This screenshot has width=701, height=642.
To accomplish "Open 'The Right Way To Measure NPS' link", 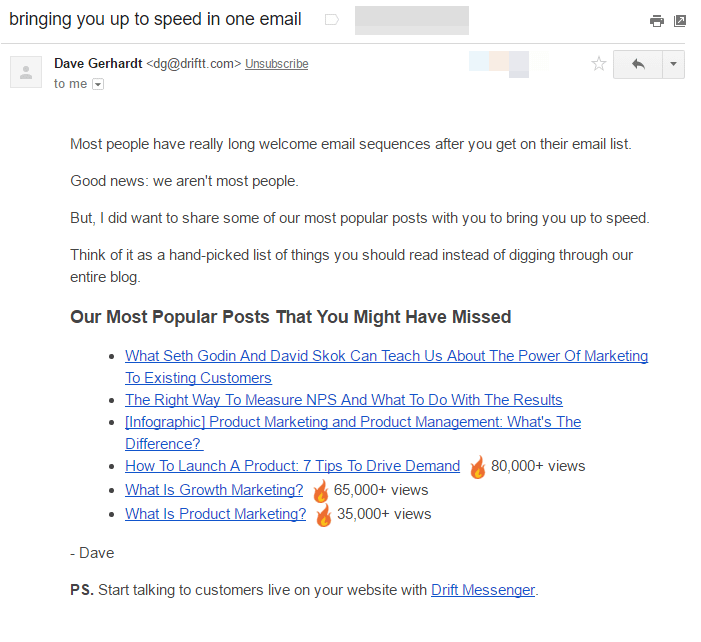I will [343, 400].
